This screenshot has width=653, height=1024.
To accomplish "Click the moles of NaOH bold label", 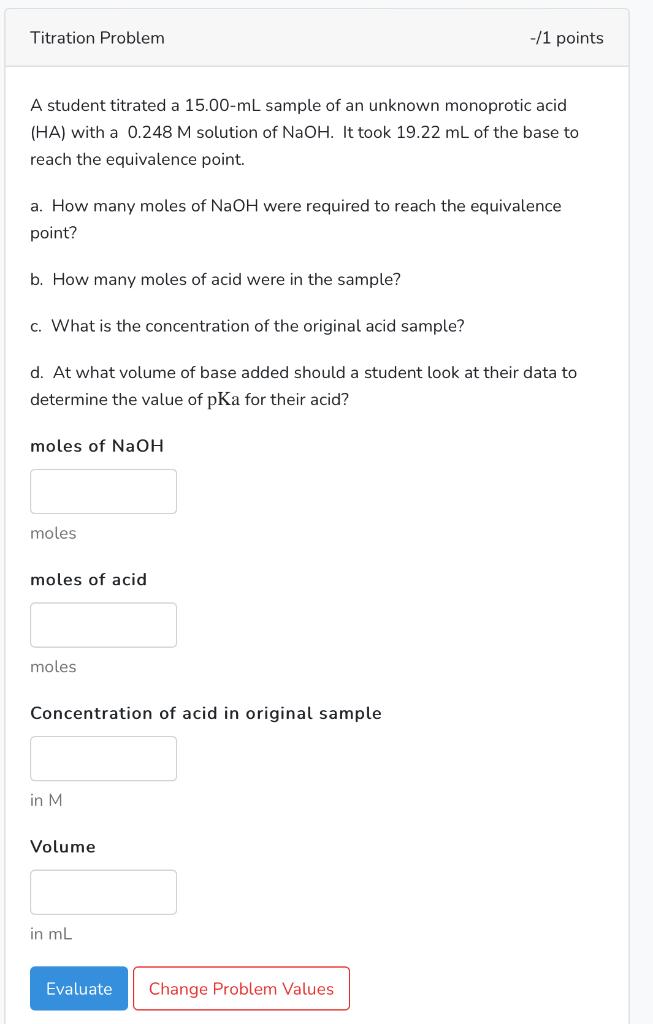I will click(x=97, y=445).
